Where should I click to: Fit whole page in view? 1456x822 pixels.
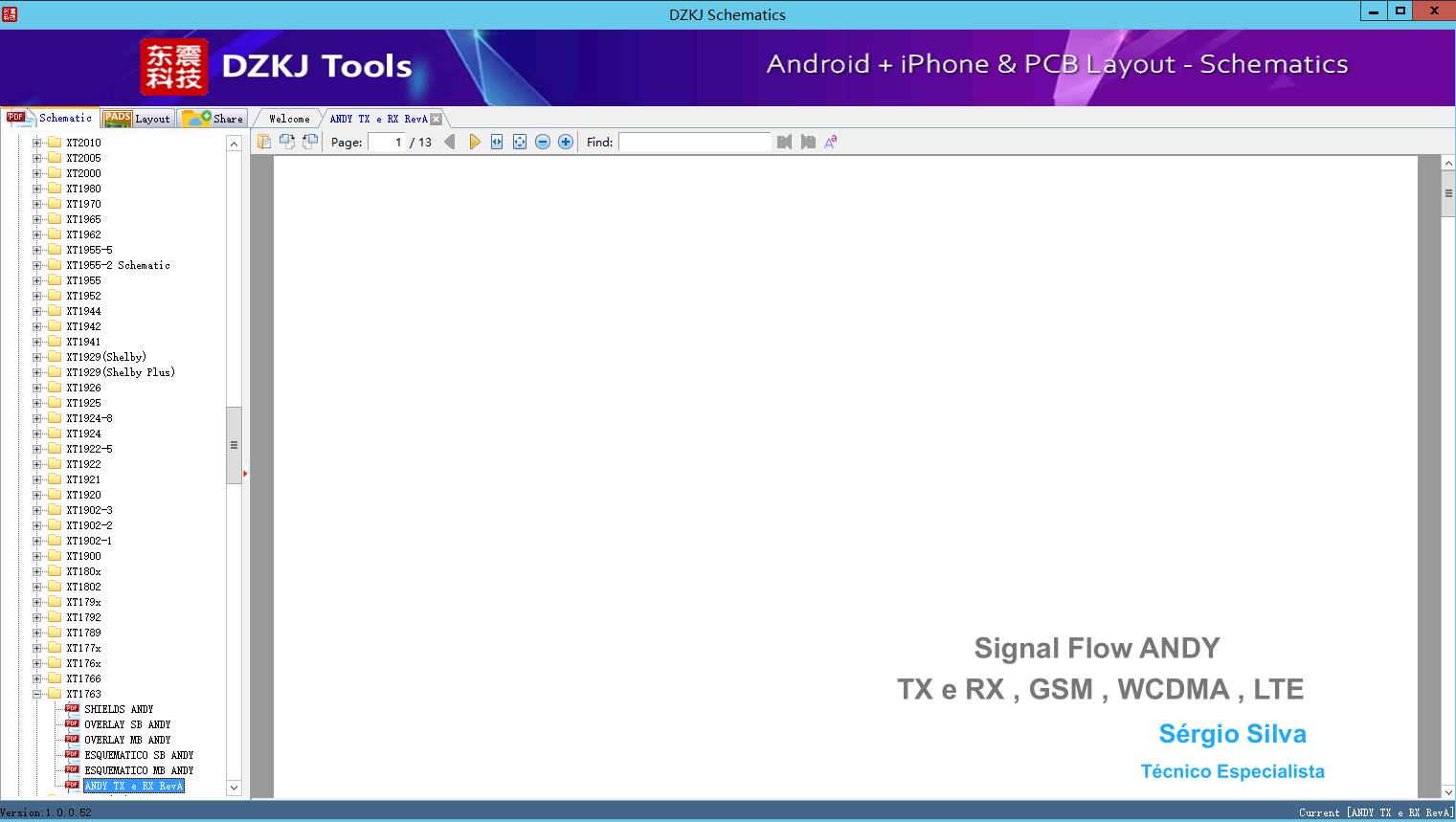[520, 142]
